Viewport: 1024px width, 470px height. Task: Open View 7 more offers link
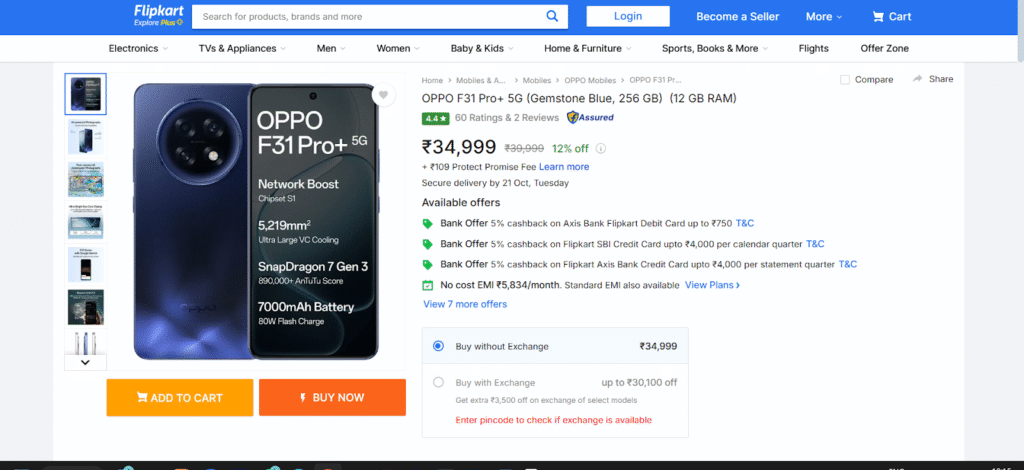coord(465,304)
